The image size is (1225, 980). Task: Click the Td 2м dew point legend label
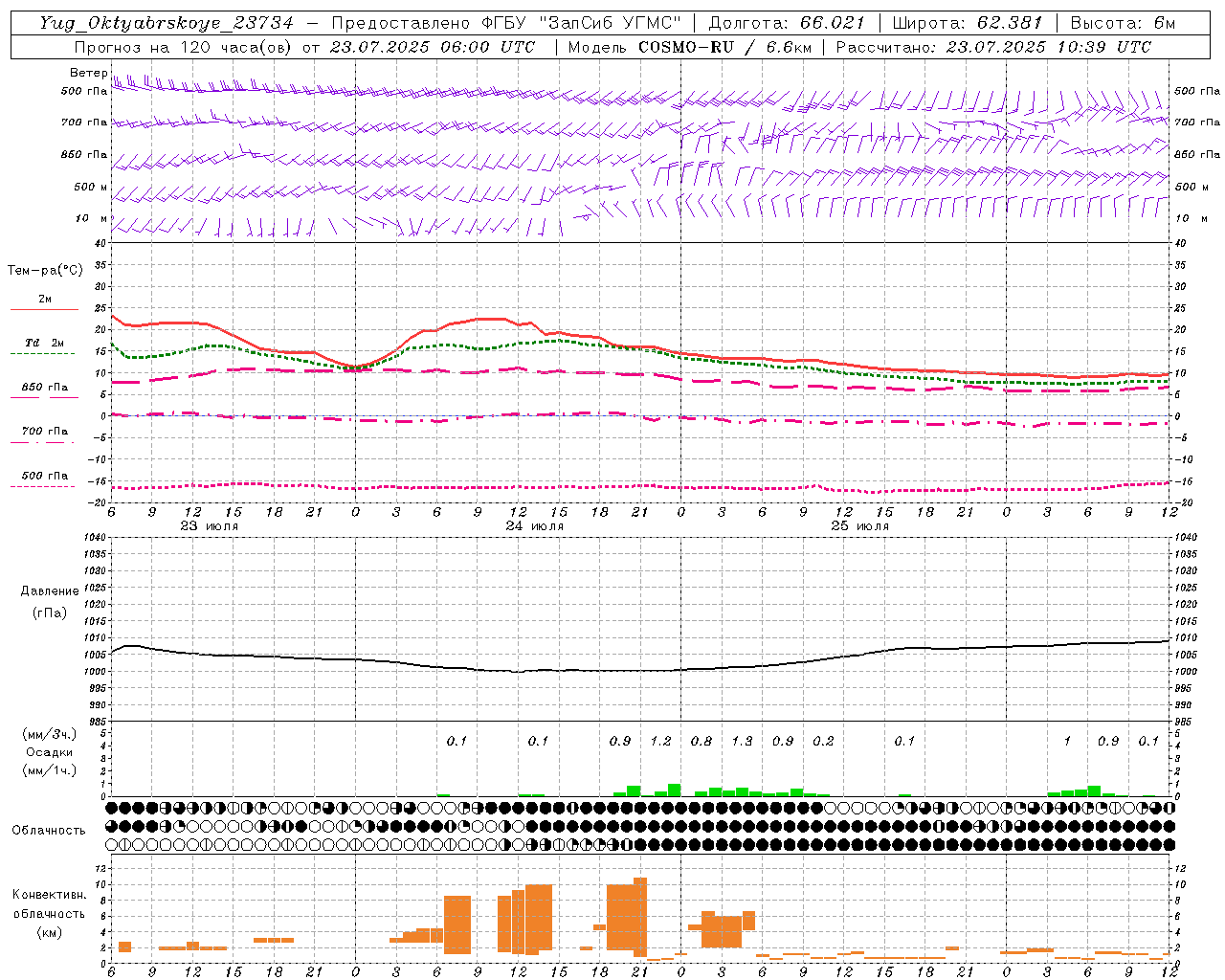(x=44, y=343)
